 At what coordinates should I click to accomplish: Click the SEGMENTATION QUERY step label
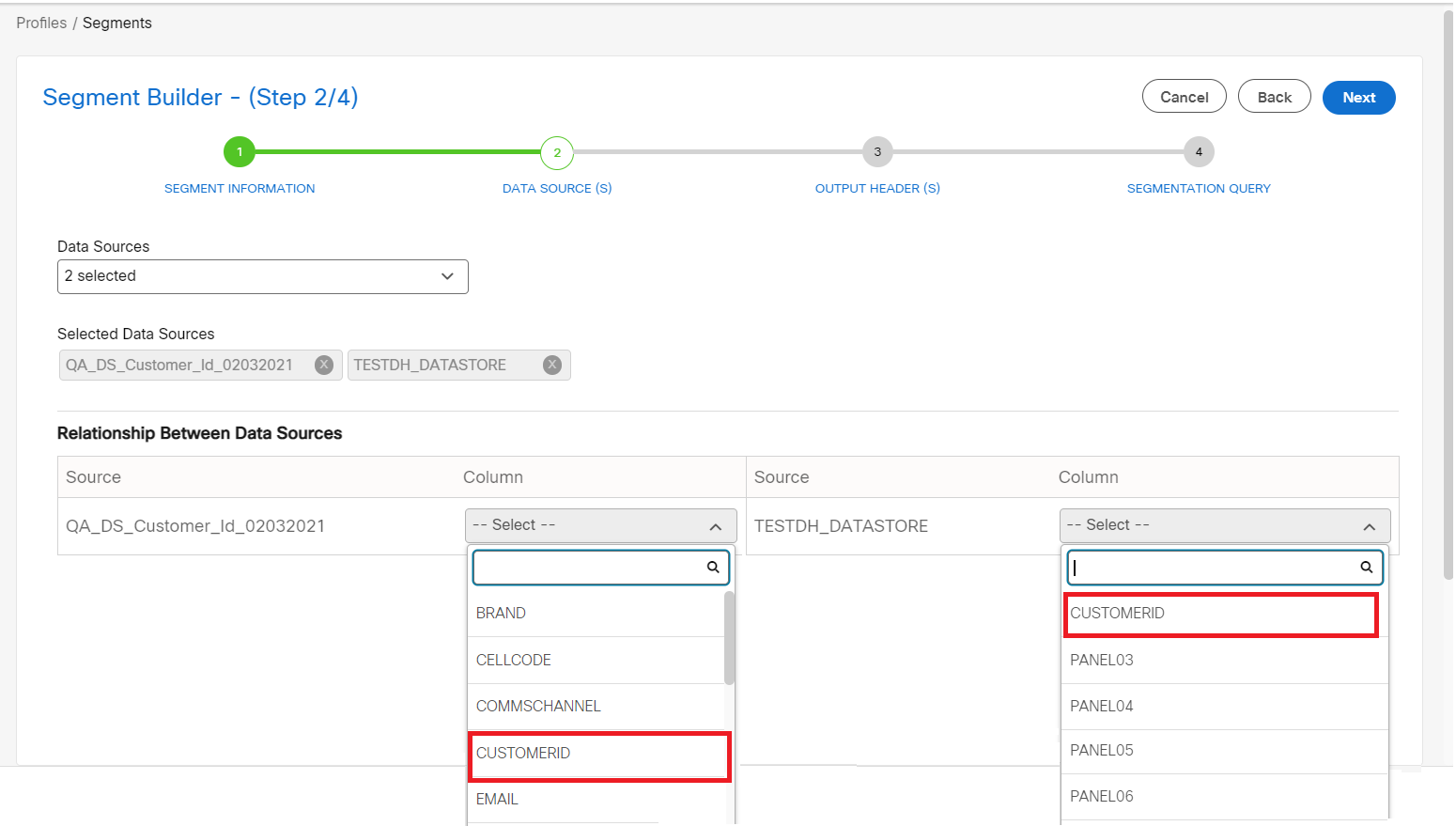tap(1199, 188)
